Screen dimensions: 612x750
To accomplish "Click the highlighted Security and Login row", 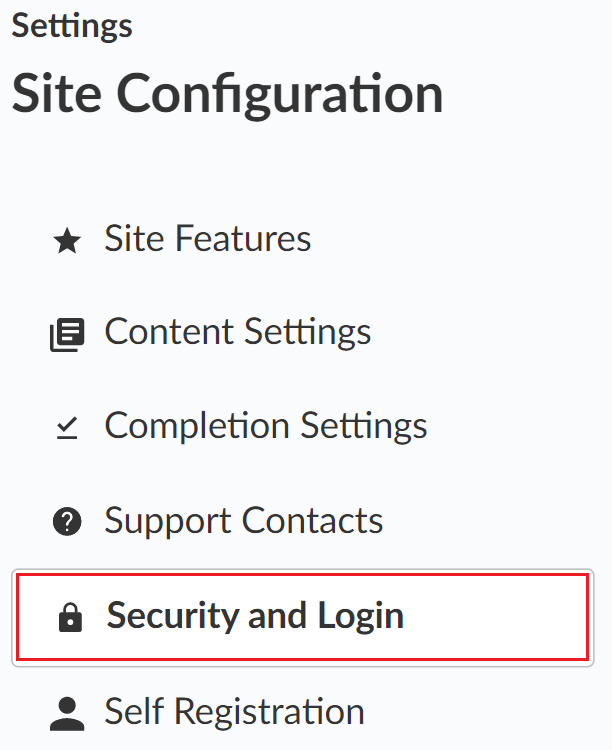I will coord(300,617).
